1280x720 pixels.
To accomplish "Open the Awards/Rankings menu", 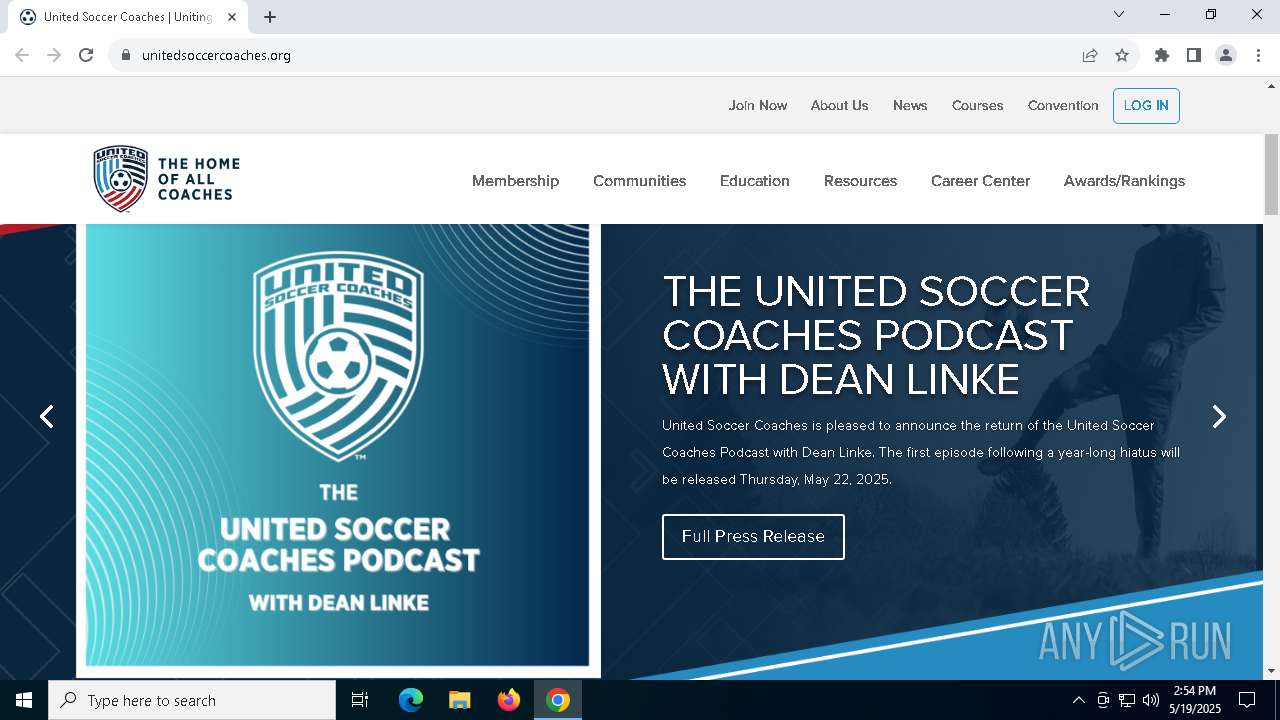I will (1124, 181).
